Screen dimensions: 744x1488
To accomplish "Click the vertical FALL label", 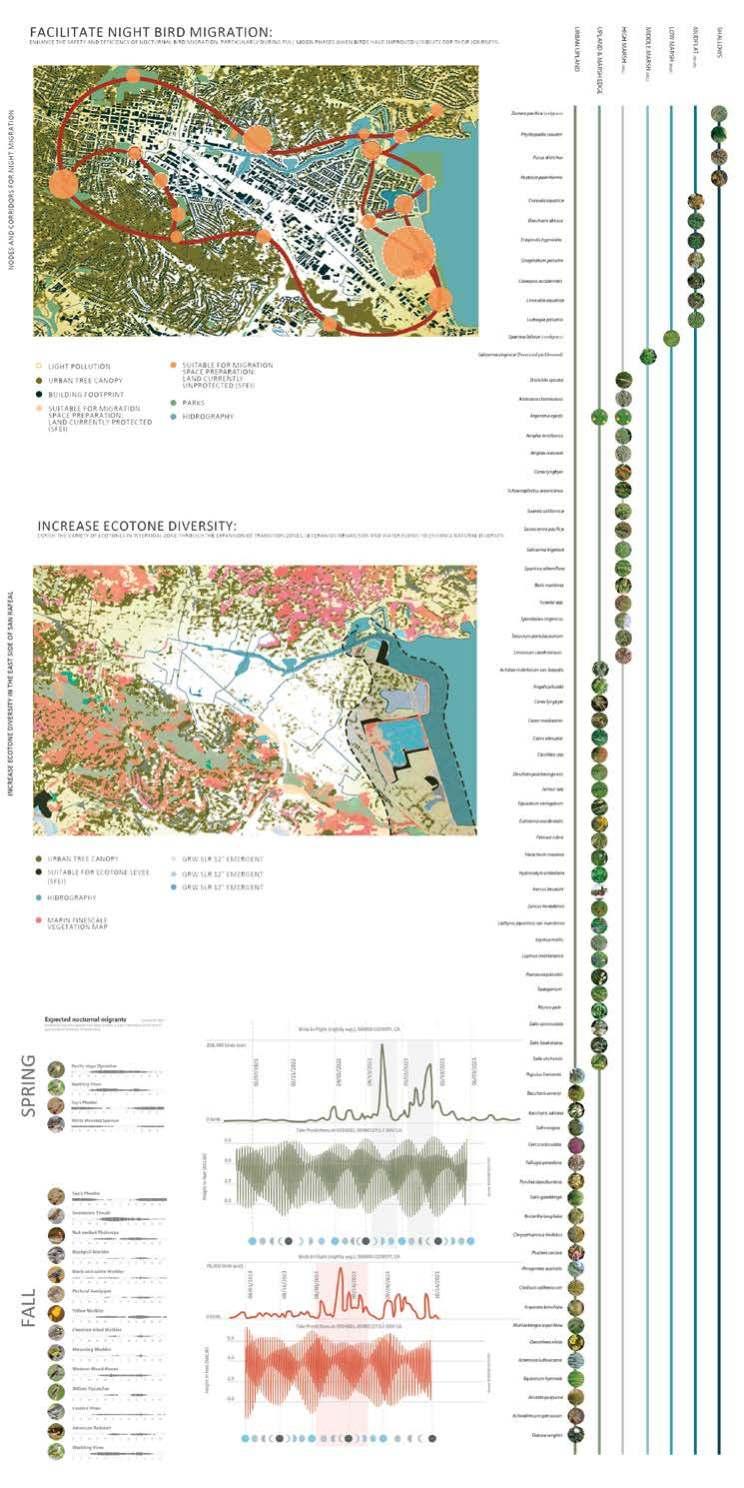I will click(30, 1307).
